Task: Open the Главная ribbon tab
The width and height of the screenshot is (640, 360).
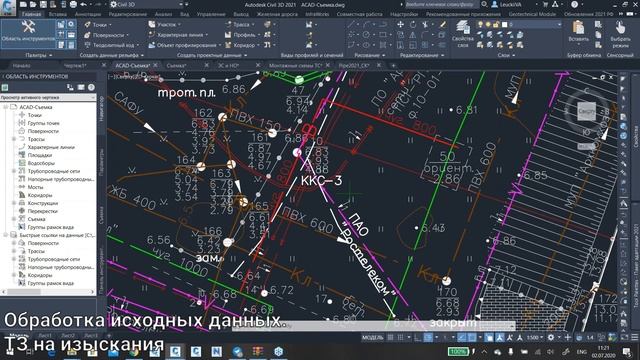Action: click(x=31, y=14)
